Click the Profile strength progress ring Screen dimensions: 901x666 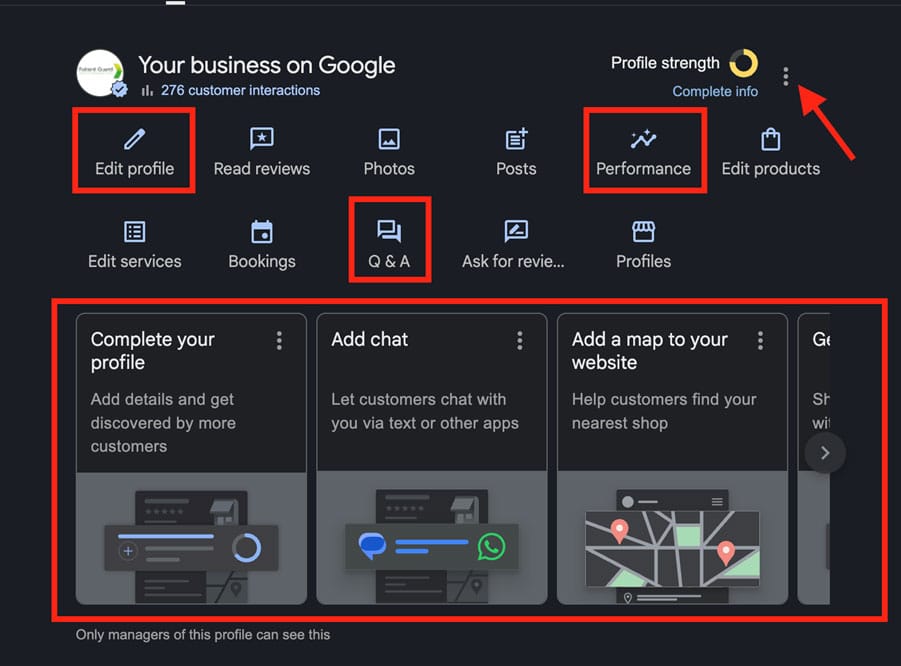(x=743, y=63)
